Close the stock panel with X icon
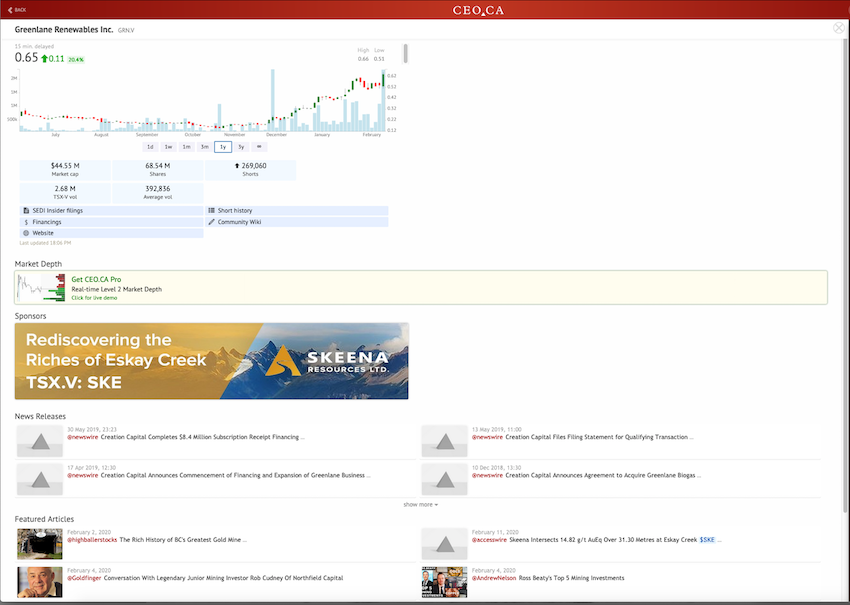This screenshot has width=850, height=605. (838, 29)
